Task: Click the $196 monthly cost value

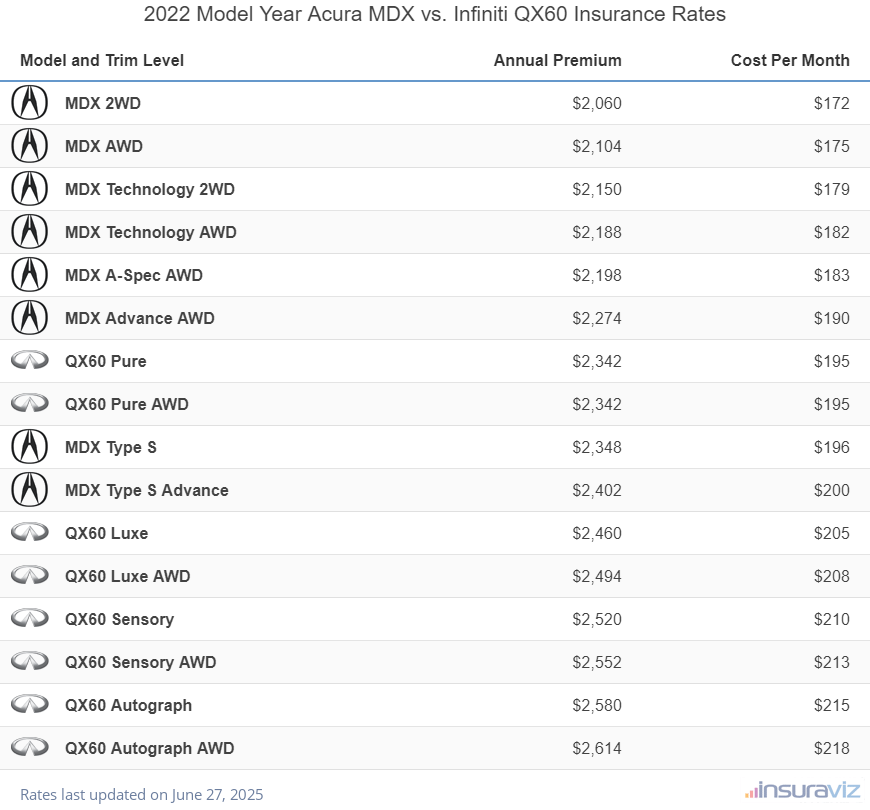Action: coord(832,447)
